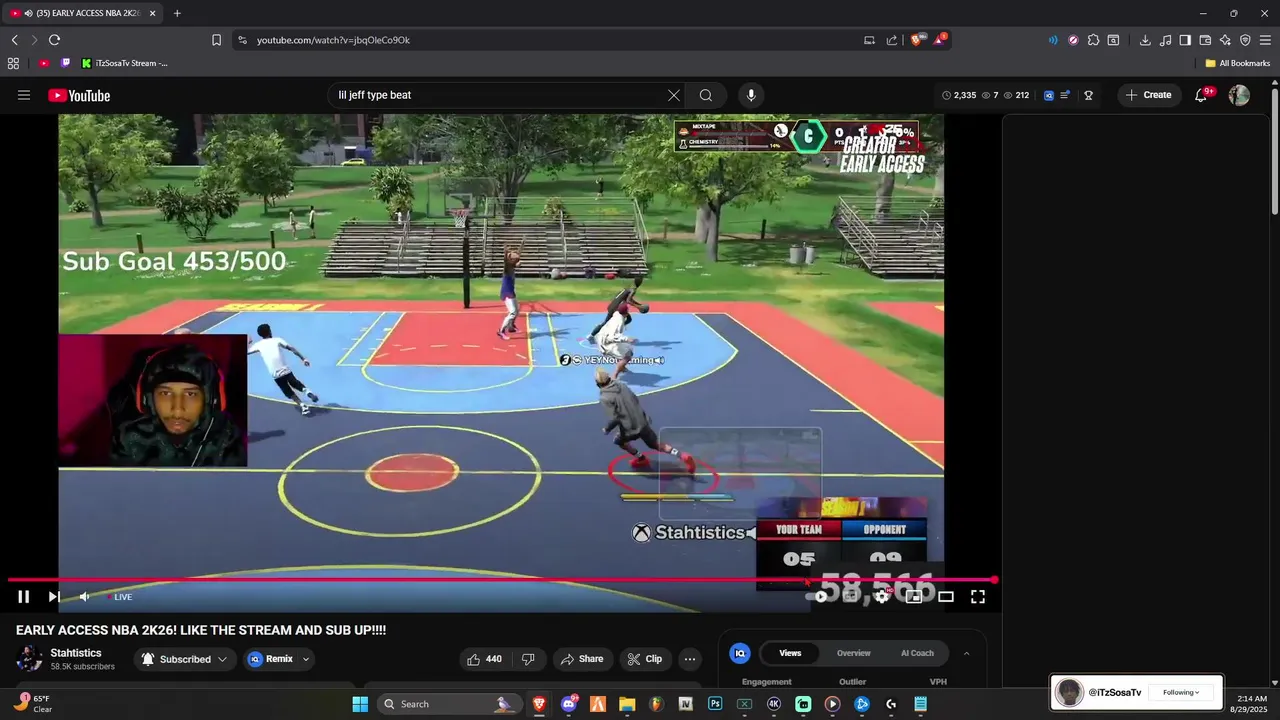1280x720 pixels.
Task: Start voice search with microphone icon
Action: click(x=751, y=95)
